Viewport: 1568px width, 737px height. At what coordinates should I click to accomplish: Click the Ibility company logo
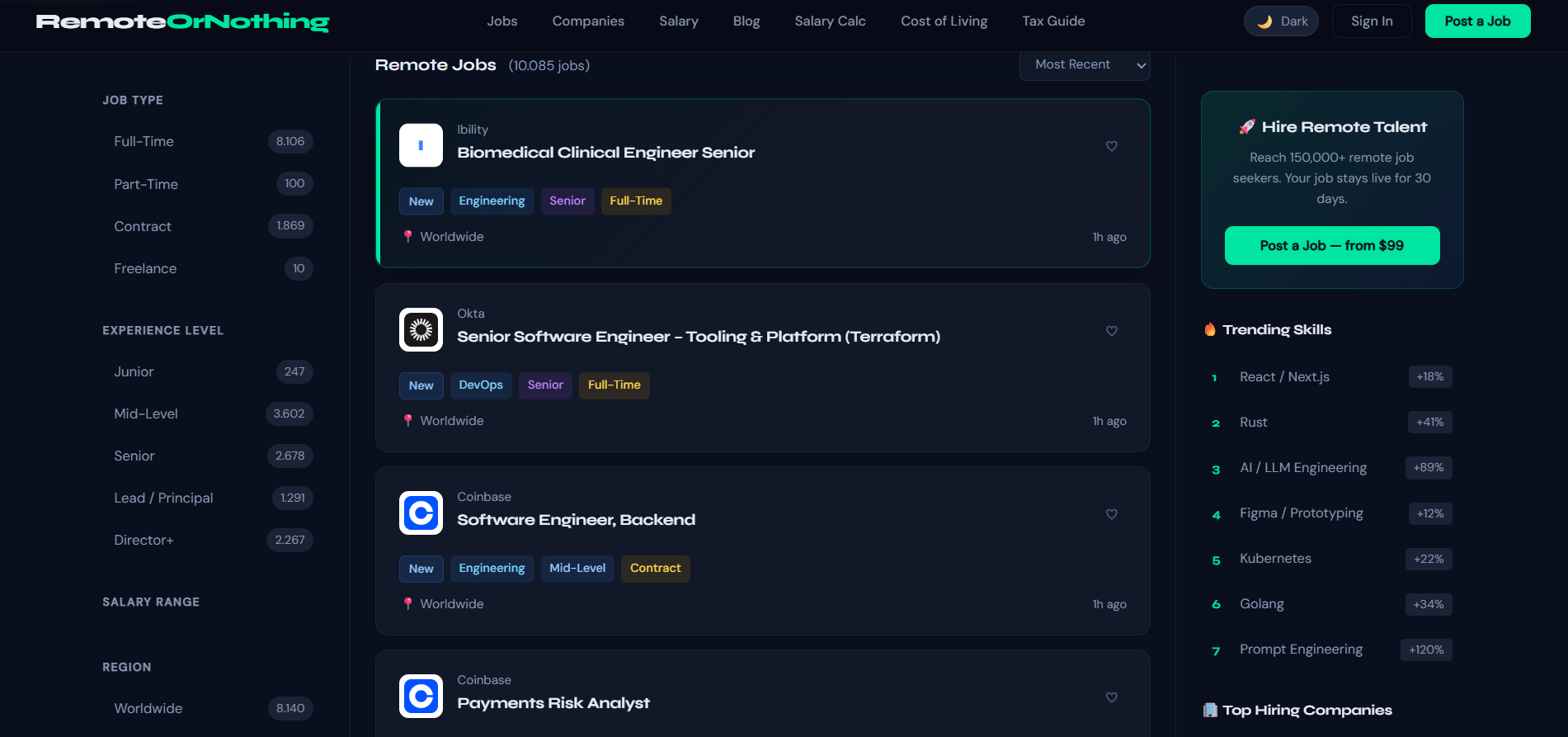(421, 145)
